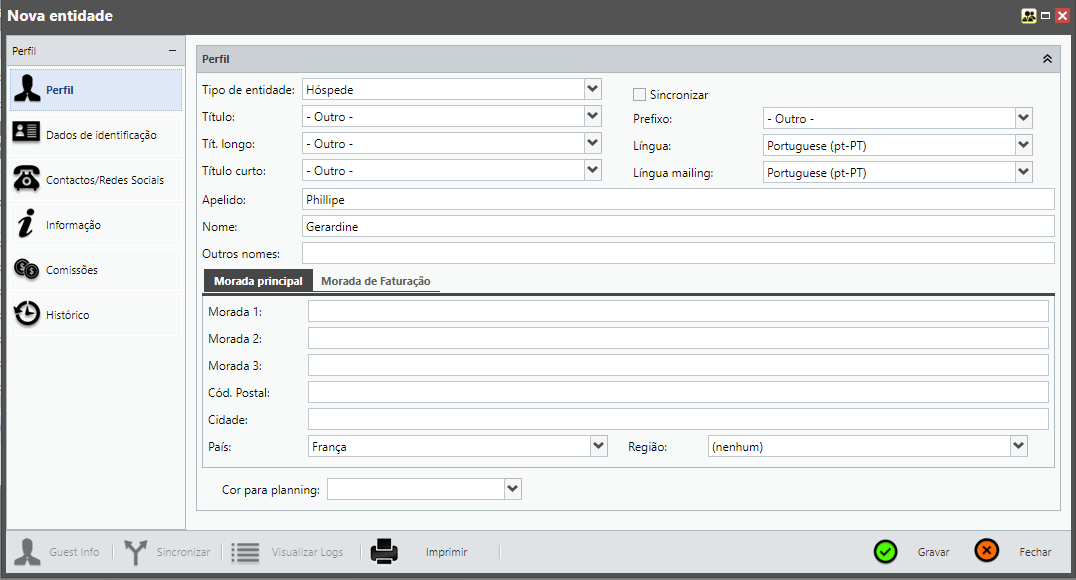Viewport: 1076px width, 580px height.
Task: Open the Língua mailing dropdown arrow
Action: 1022,172
